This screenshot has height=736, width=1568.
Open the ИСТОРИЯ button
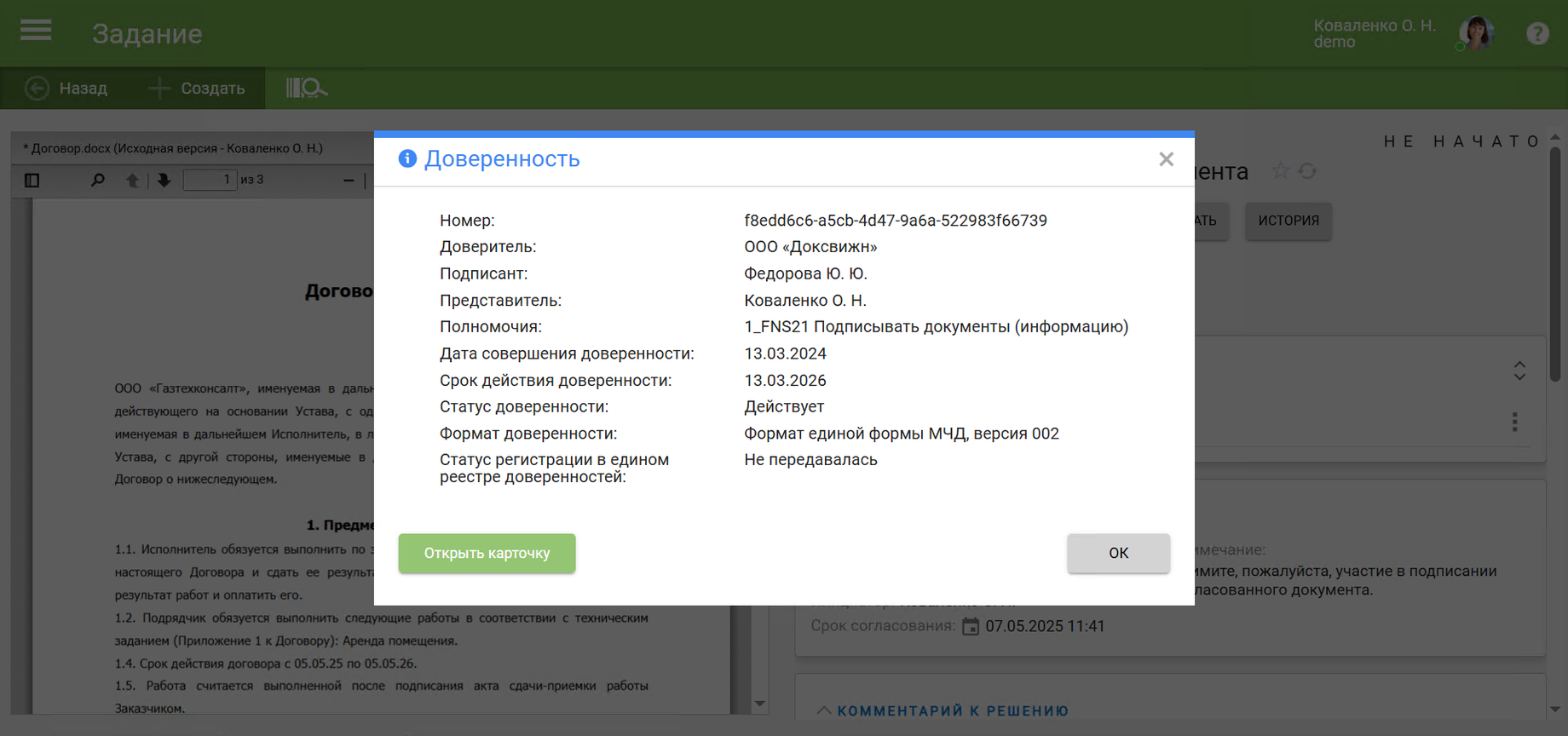[x=1288, y=221]
